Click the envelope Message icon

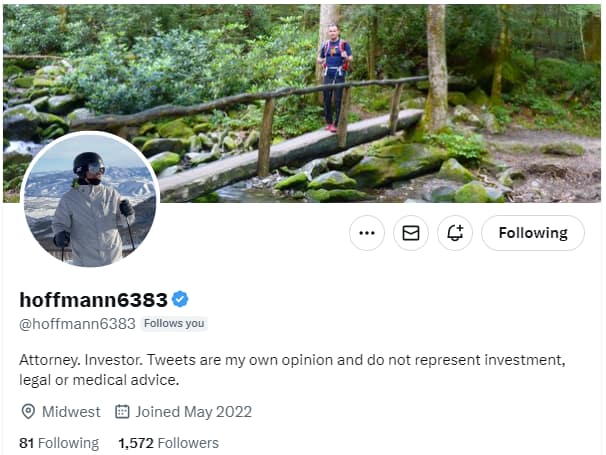pyautogui.click(x=411, y=233)
